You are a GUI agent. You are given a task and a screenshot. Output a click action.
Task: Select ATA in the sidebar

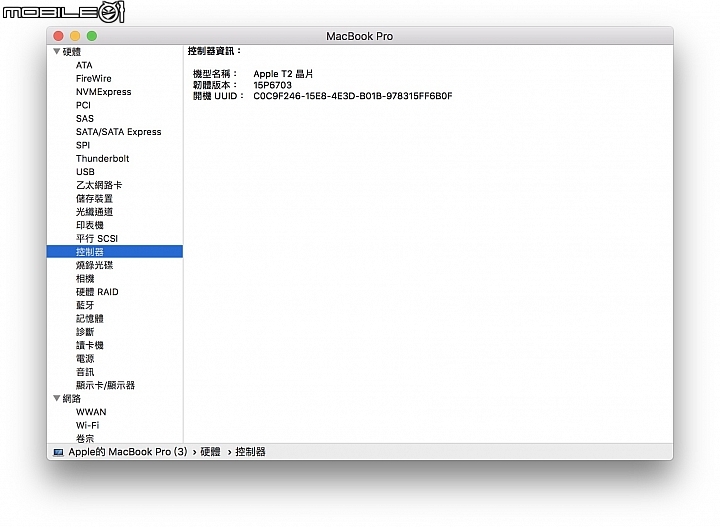click(x=84, y=65)
